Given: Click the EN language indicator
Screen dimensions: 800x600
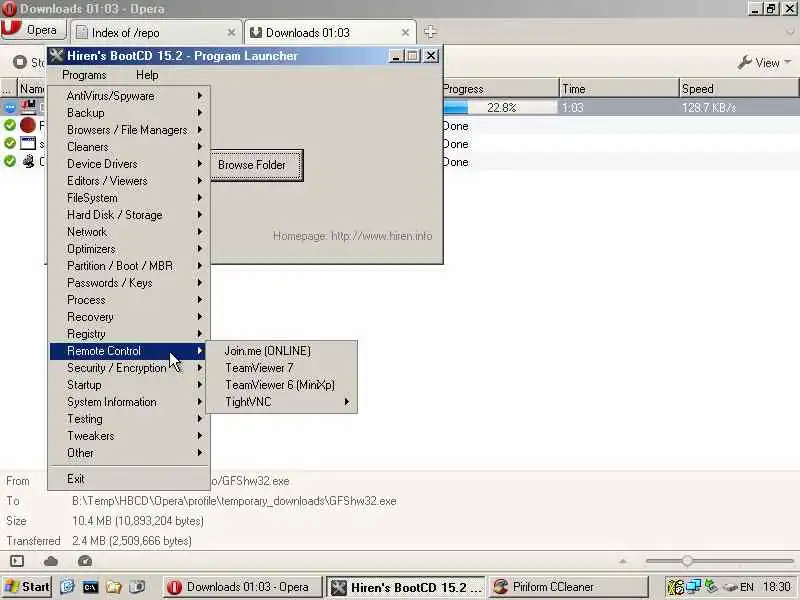Looking at the screenshot, I should pyautogui.click(x=747, y=587).
